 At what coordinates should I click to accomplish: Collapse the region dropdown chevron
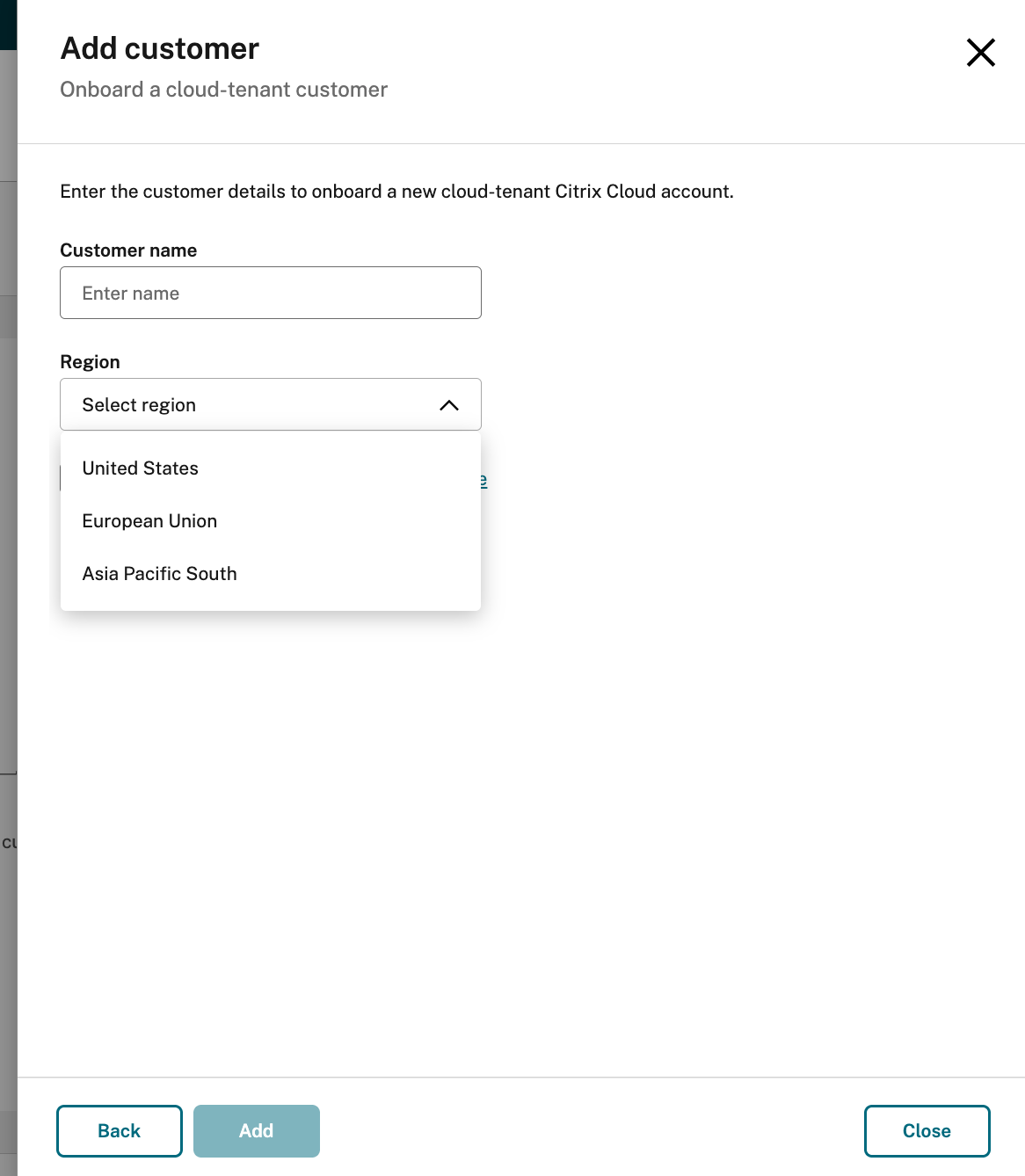click(449, 405)
